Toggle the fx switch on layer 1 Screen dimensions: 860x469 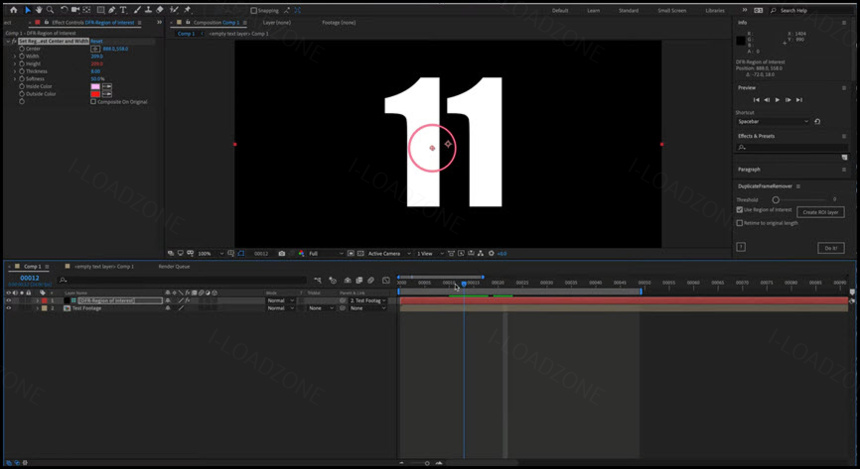point(187,301)
